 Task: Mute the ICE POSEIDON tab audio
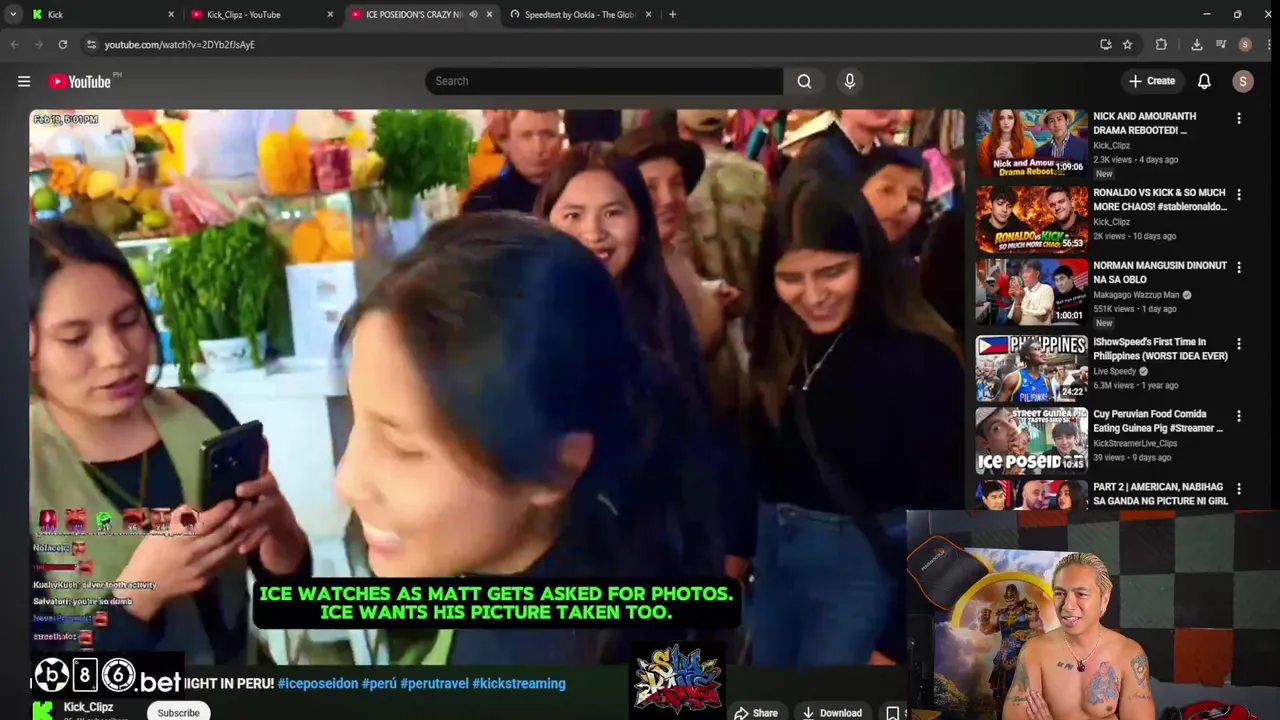pos(473,14)
